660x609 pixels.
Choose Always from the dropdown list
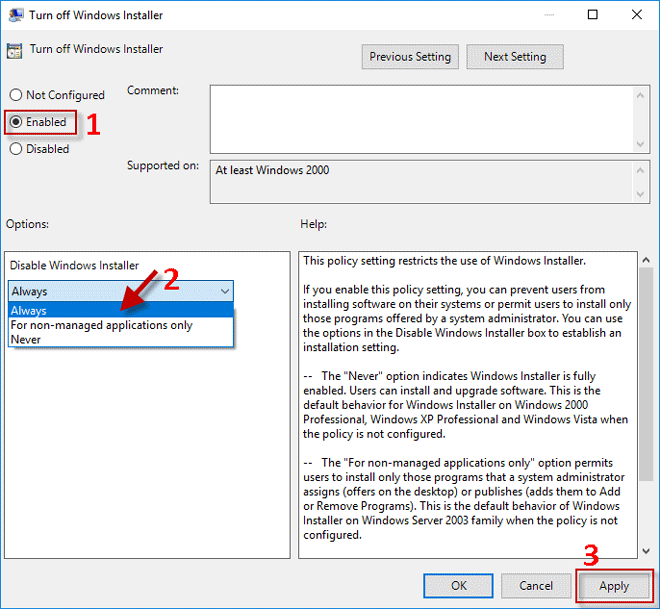[121, 311]
